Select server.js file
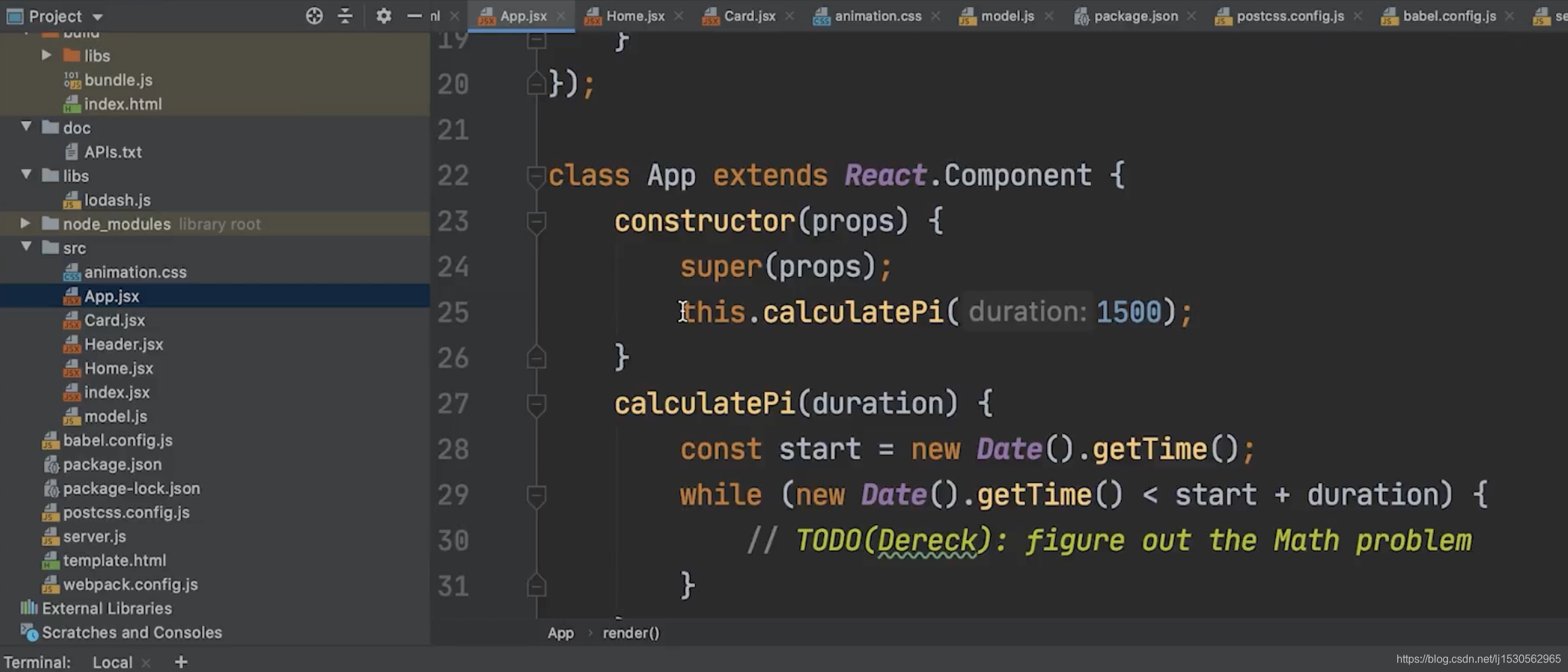 pyautogui.click(x=94, y=537)
